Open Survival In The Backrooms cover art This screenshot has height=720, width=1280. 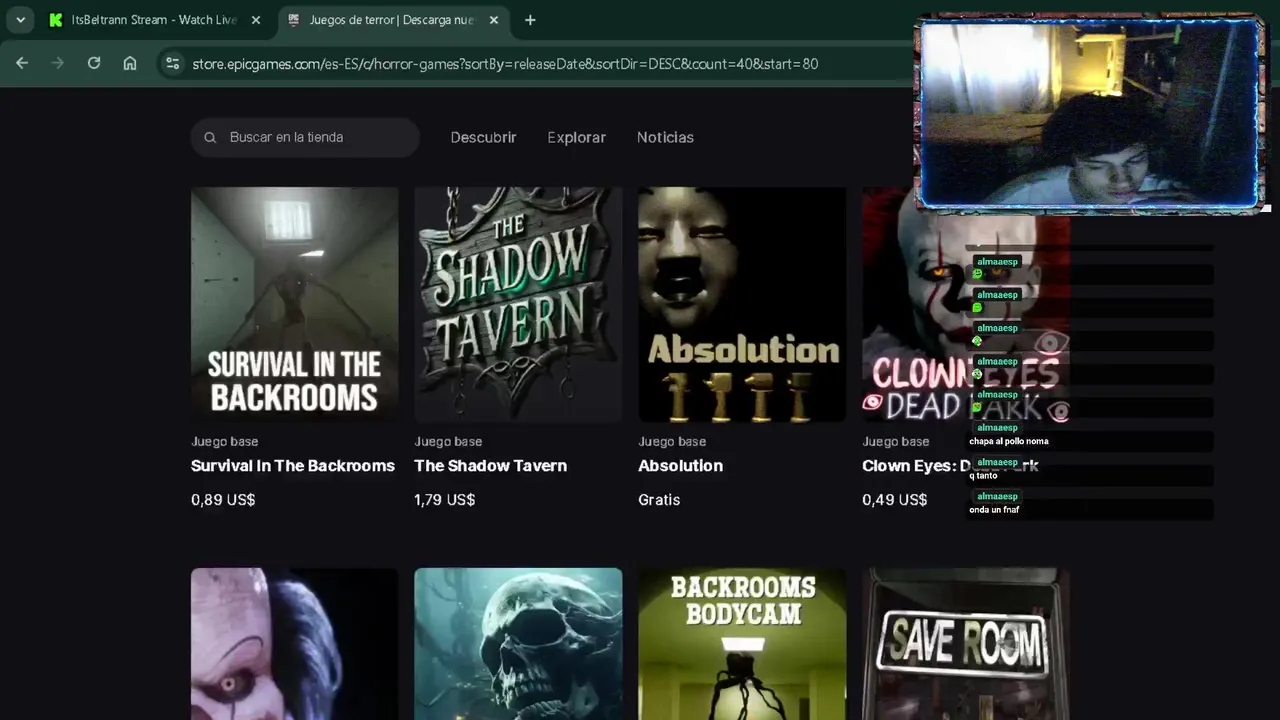(x=295, y=304)
